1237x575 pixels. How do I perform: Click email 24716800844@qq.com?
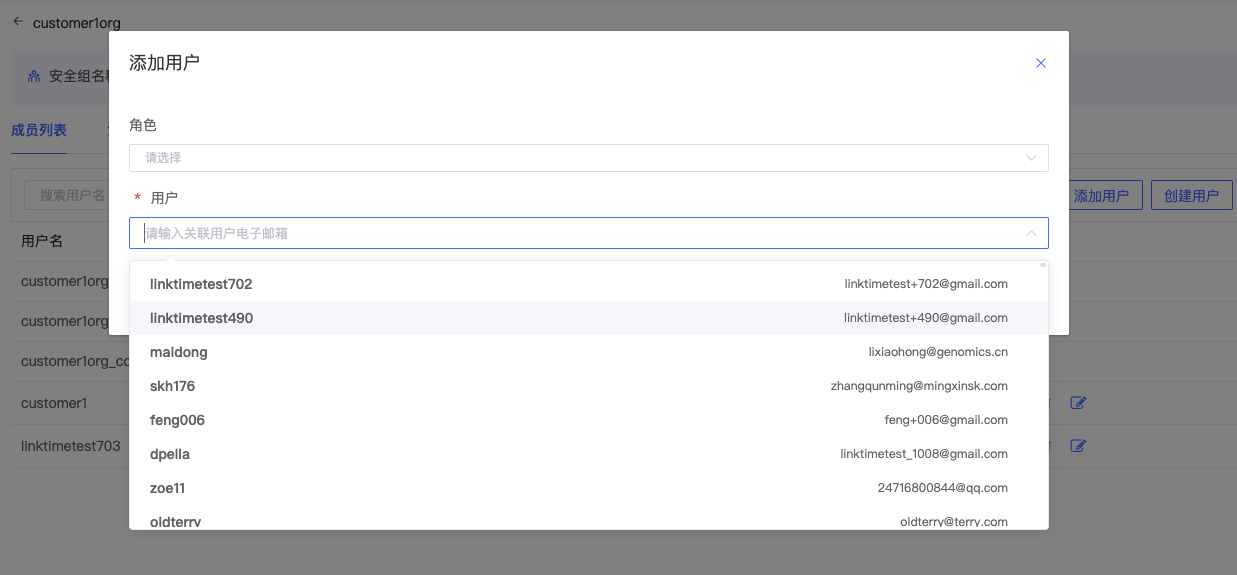coord(943,488)
